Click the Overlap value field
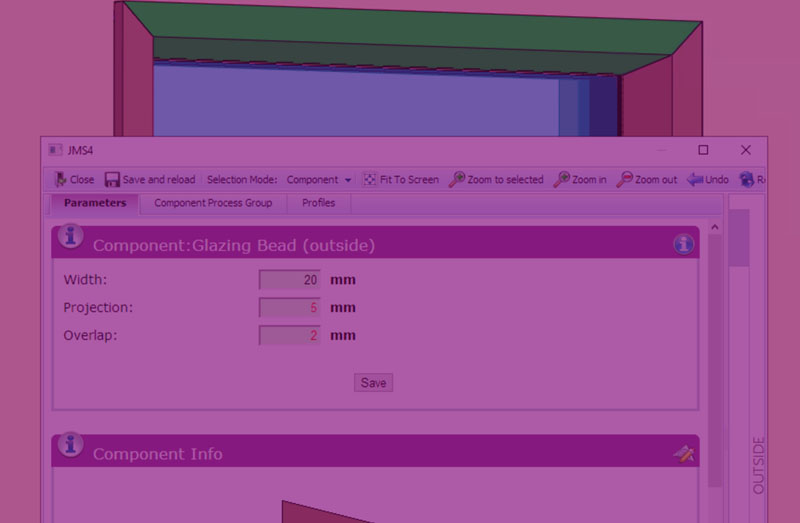 click(290, 336)
